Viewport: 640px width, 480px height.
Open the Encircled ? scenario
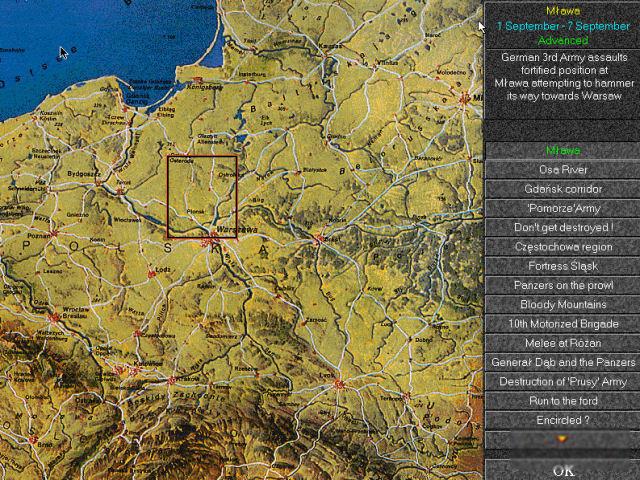[563, 420]
